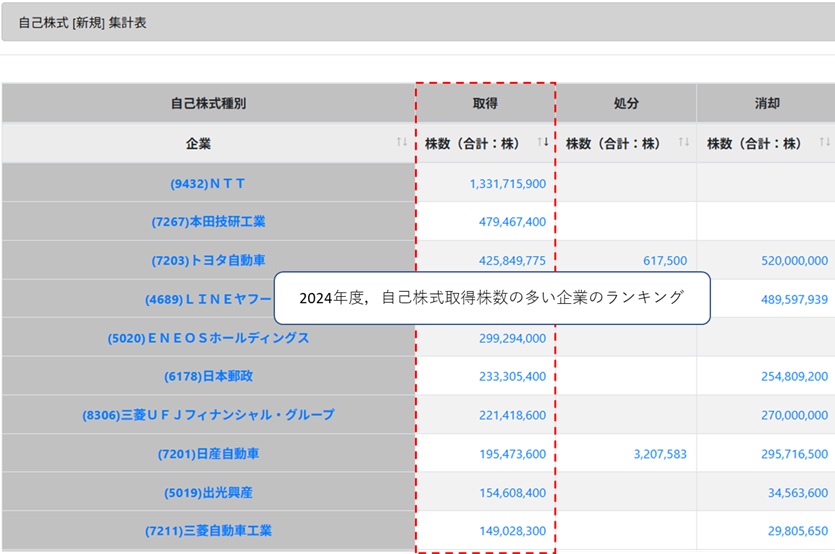This screenshot has width=835, height=554.
Task: Click the 自己株式種別 header cell
Action: coord(208,103)
